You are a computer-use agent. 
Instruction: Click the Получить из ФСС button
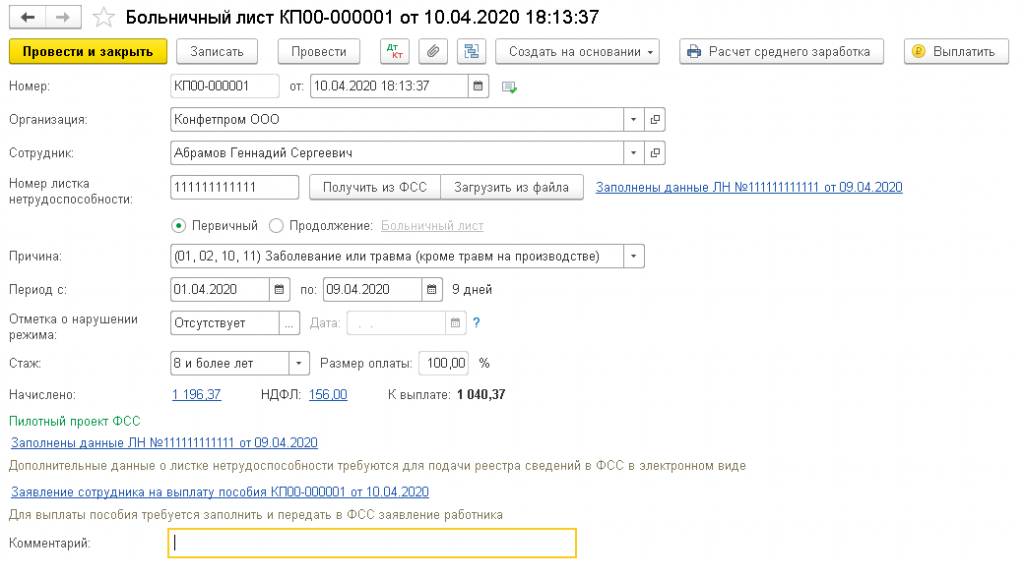point(375,187)
